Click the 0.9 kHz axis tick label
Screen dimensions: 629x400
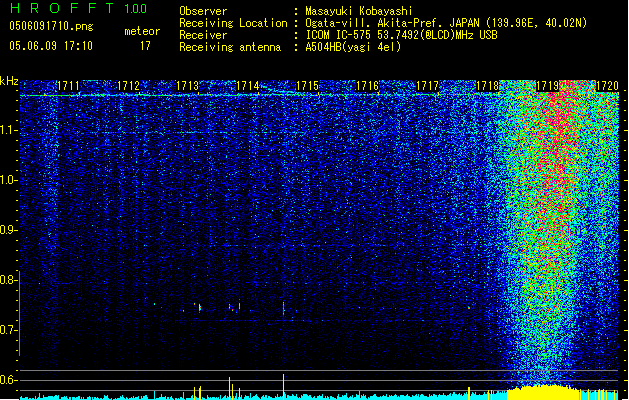[x=8, y=230]
